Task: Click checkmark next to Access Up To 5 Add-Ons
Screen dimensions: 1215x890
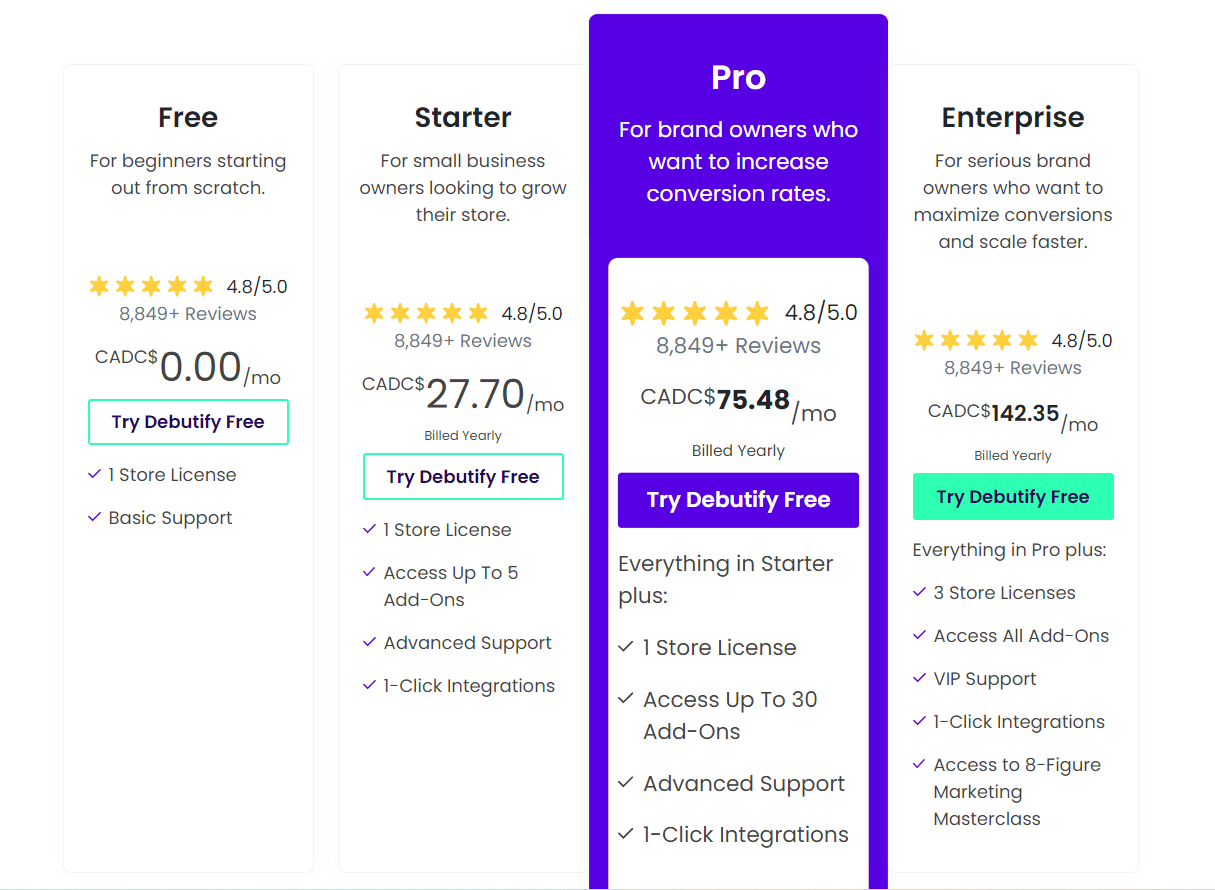Action: point(370,573)
